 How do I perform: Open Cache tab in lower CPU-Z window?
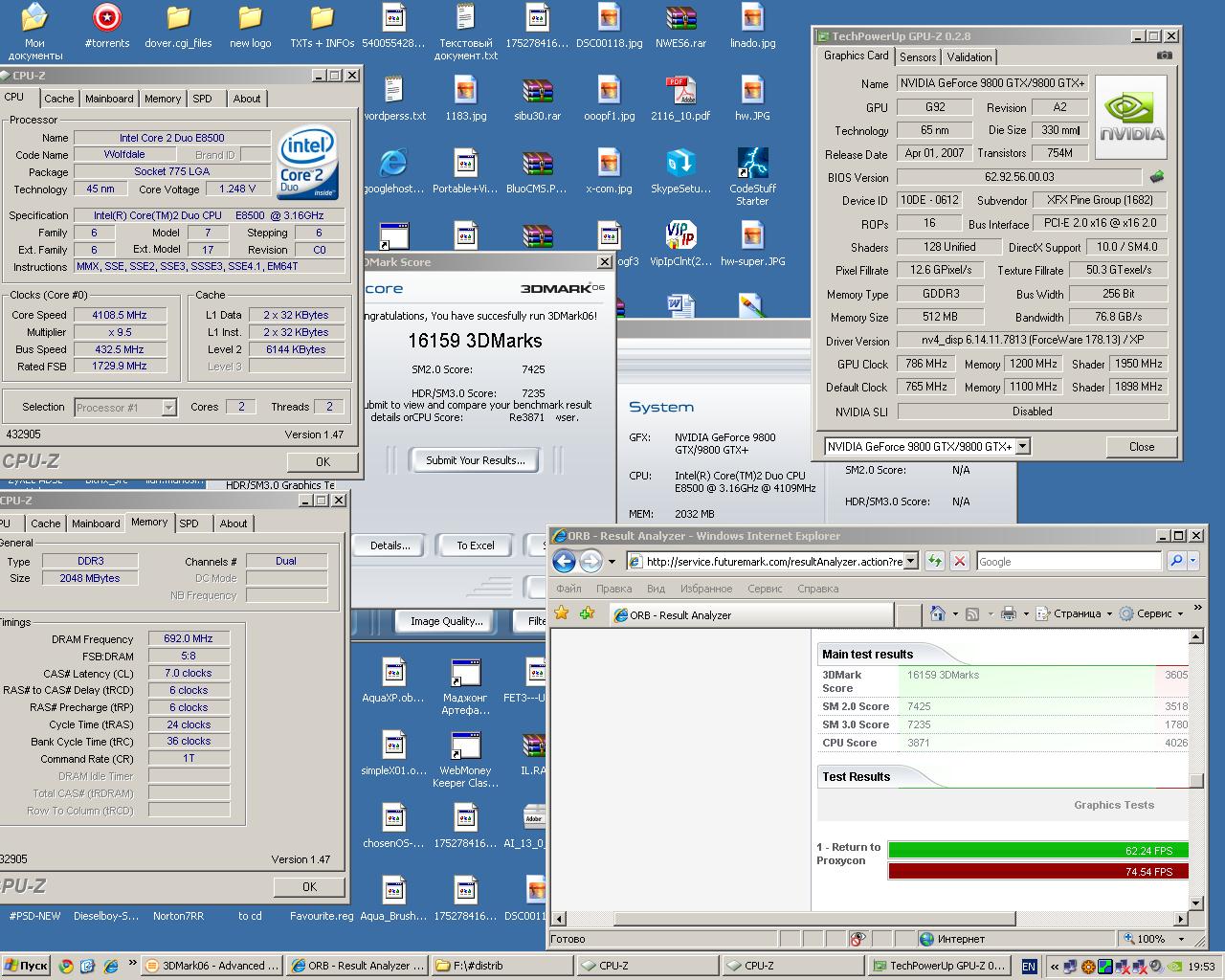click(x=46, y=523)
